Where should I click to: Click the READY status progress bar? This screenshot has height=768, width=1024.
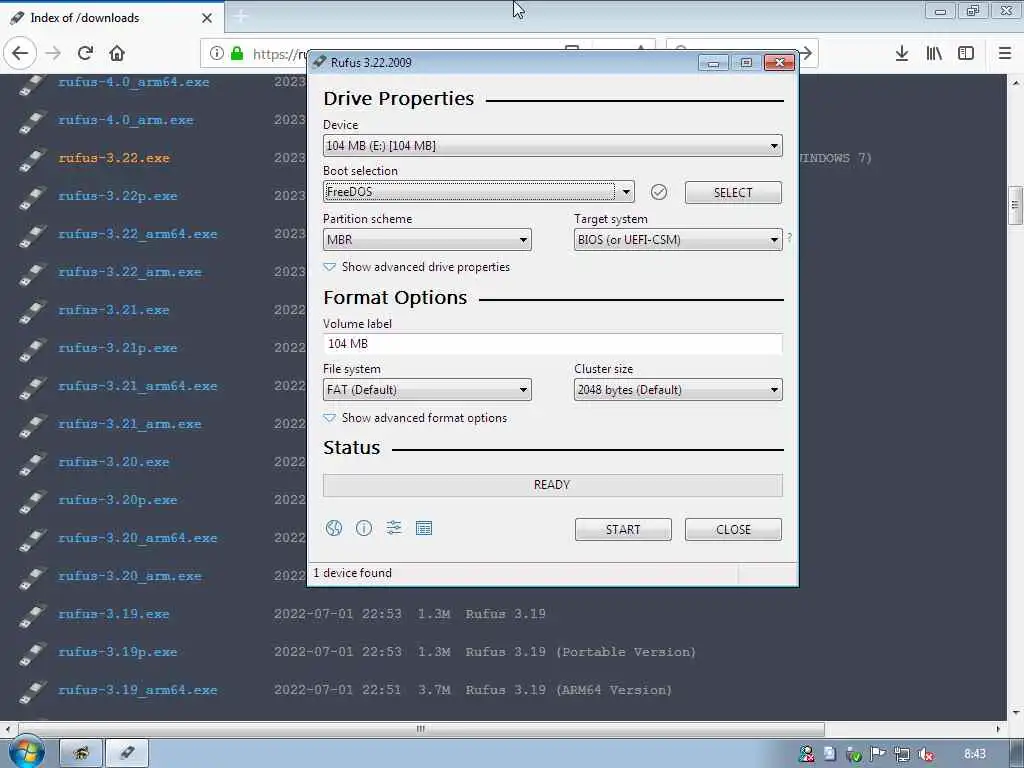pos(552,485)
